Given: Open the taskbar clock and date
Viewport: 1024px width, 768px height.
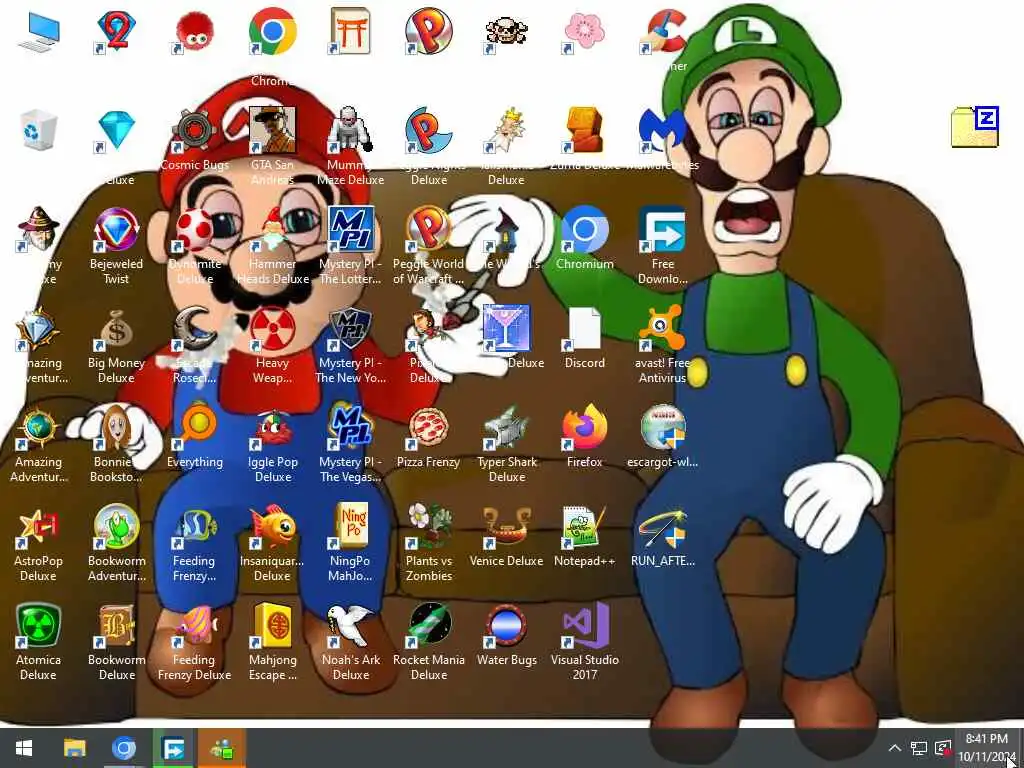Looking at the screenshot, I should pos(987,748).
